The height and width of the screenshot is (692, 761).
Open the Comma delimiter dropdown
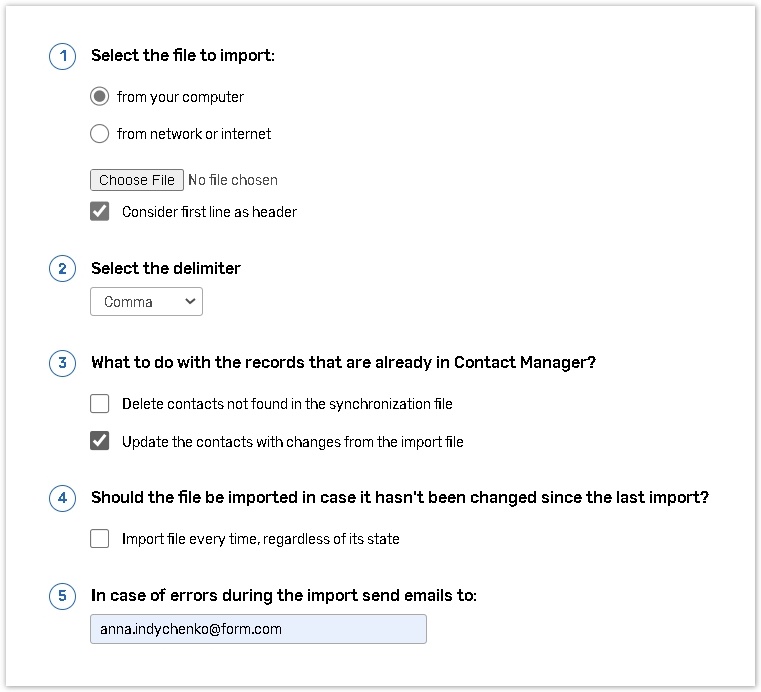click(x=146, y=302)
